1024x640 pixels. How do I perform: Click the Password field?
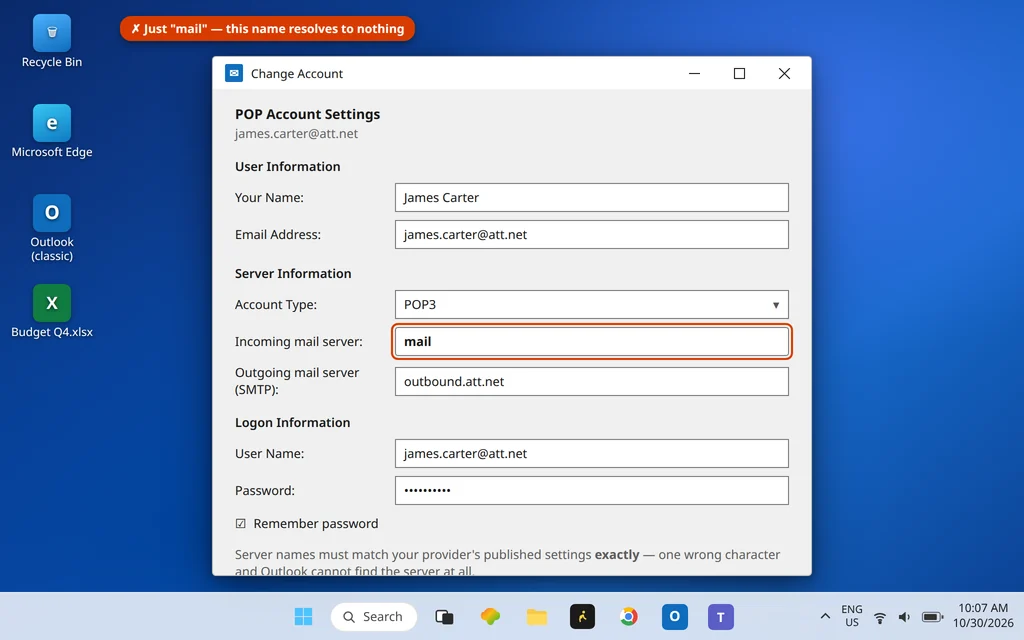point(592,490)
